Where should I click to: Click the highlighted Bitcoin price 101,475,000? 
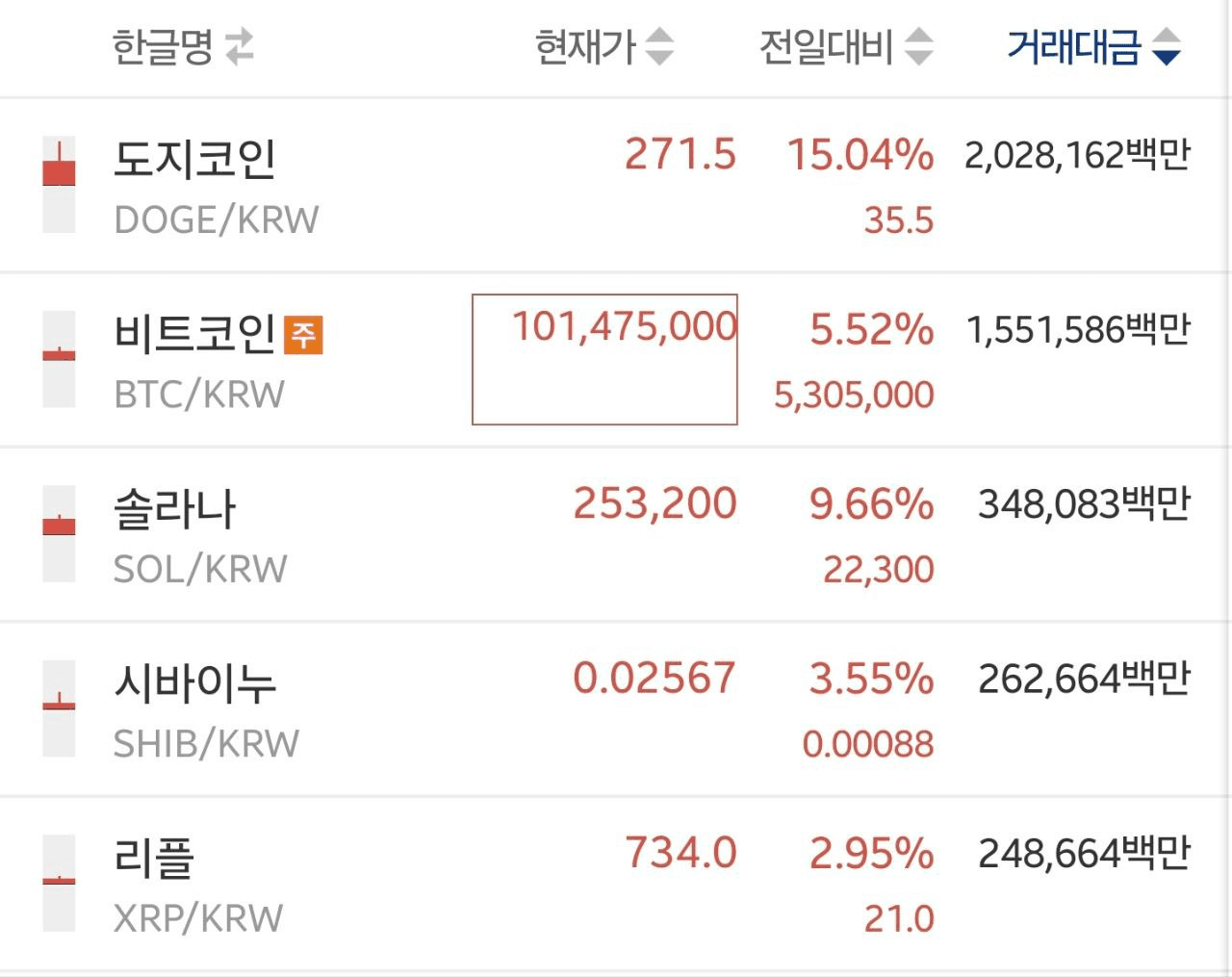click(624, 327)
